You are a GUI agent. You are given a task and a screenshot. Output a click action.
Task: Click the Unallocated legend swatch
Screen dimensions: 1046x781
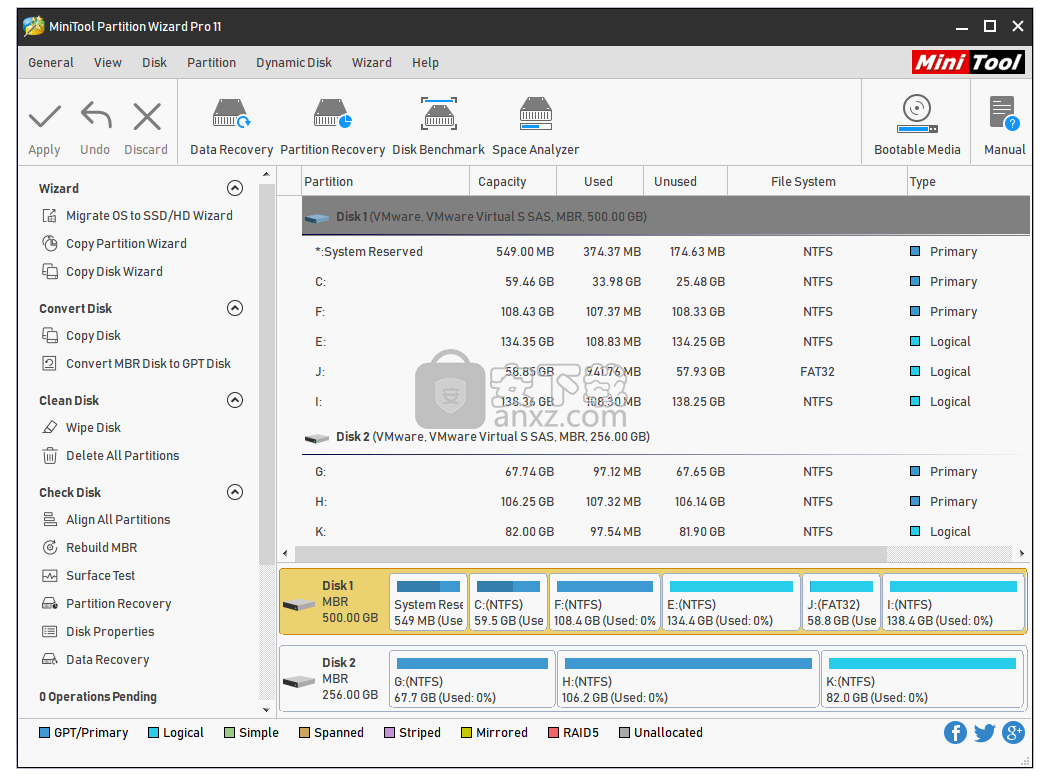pos(624,732)
